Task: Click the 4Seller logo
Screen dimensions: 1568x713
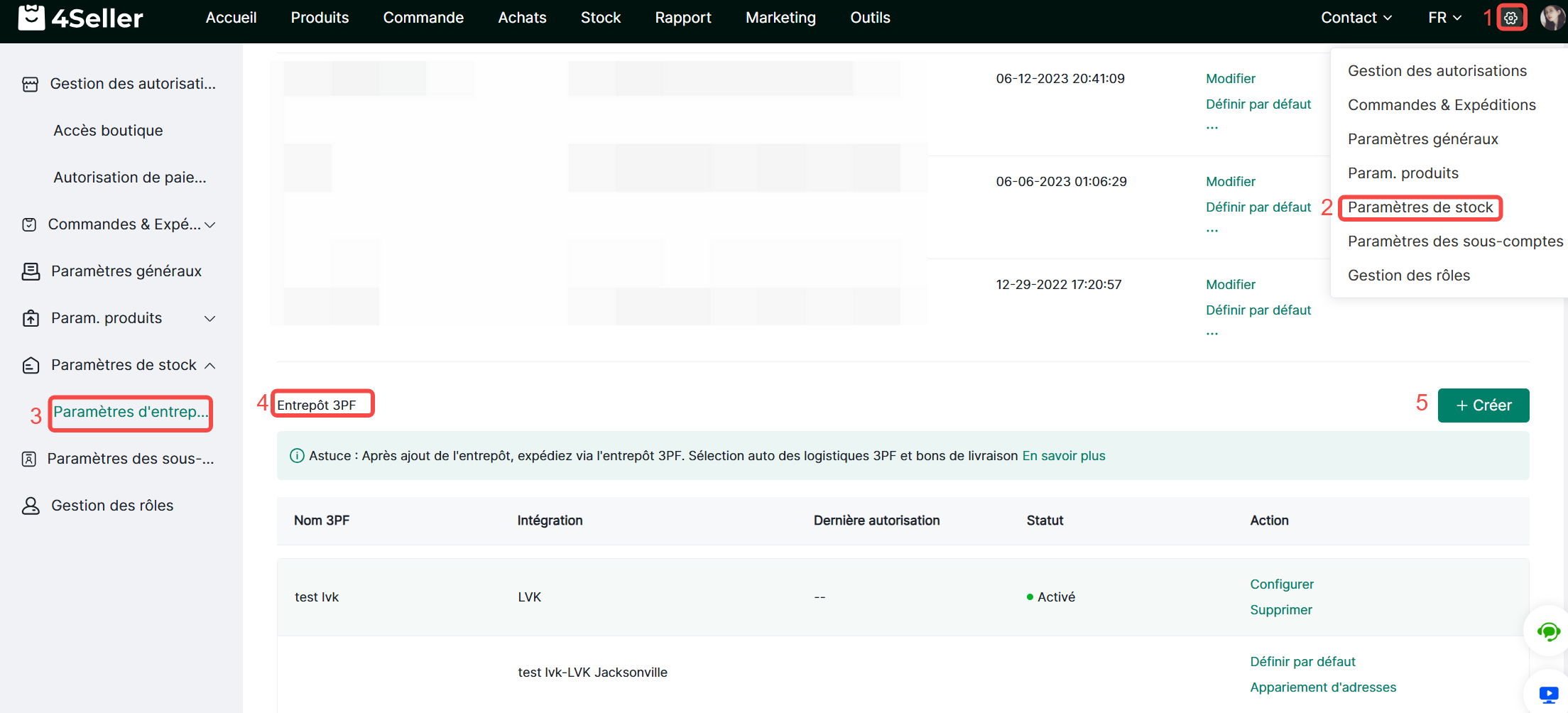Action: (80, 18)
